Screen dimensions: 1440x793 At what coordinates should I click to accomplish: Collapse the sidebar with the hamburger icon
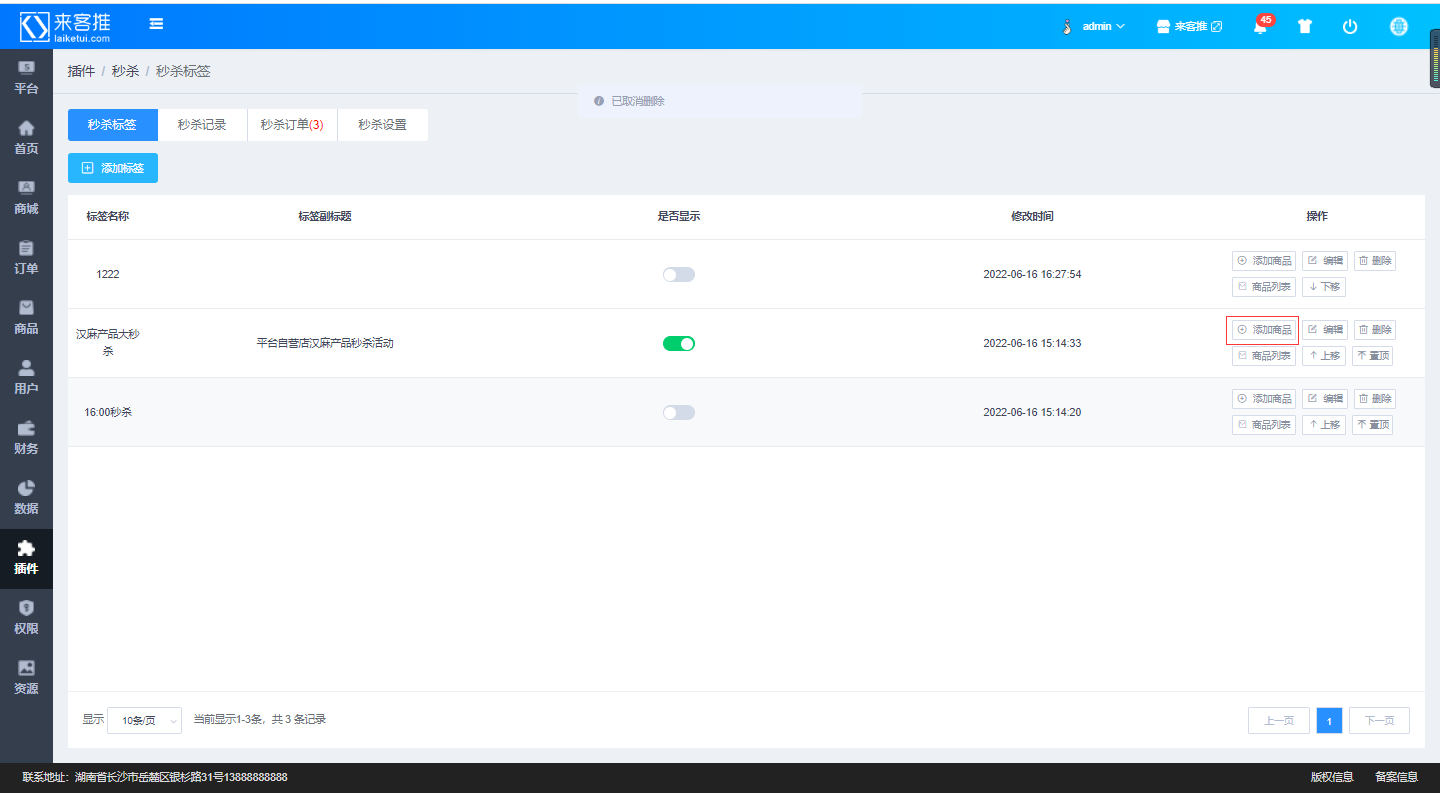(156, 24)
